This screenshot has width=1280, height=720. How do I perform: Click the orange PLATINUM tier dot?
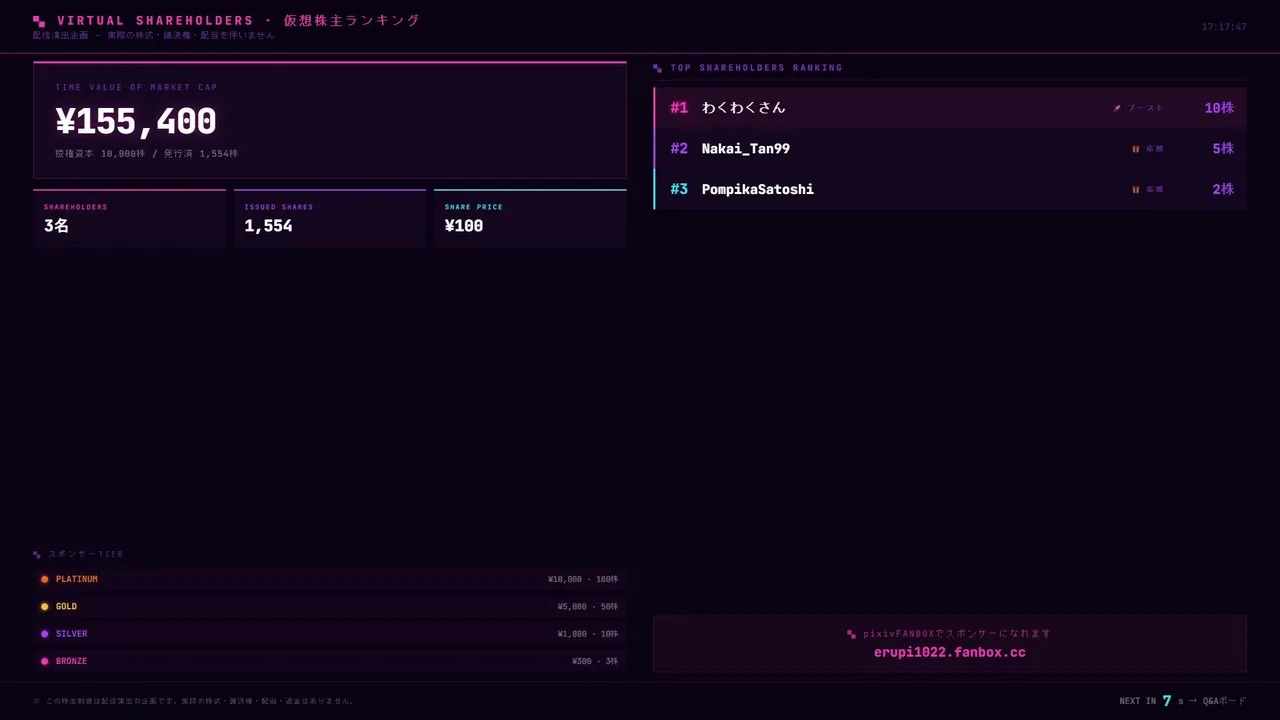pos(44,579)
